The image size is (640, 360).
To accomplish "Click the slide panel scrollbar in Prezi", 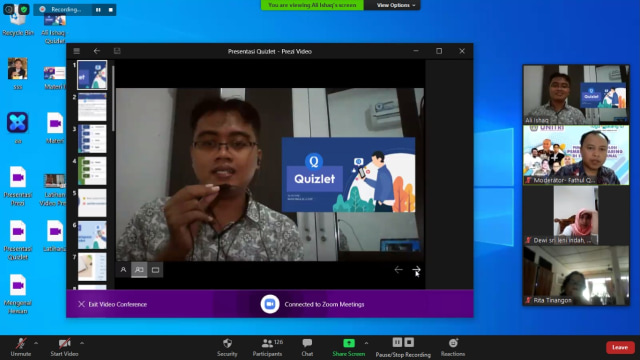I will [113, 98].
